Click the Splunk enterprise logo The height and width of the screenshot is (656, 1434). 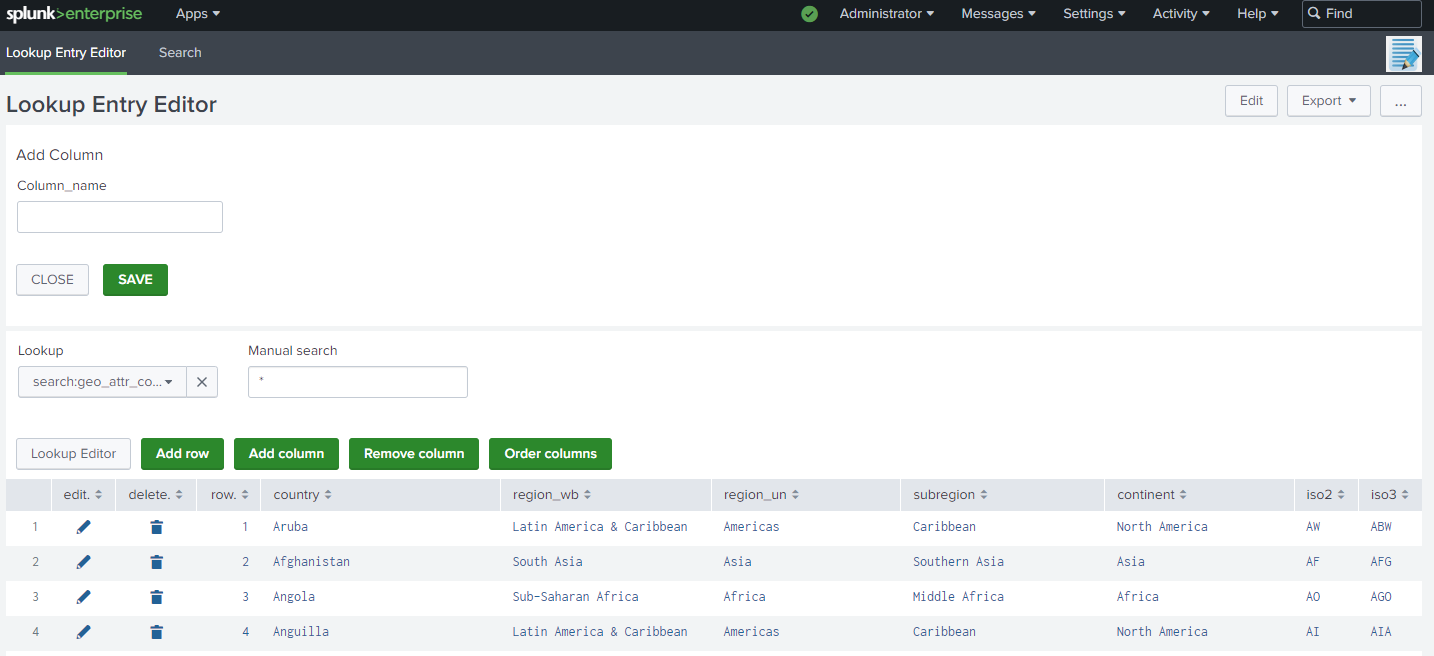tap(74, 14)
